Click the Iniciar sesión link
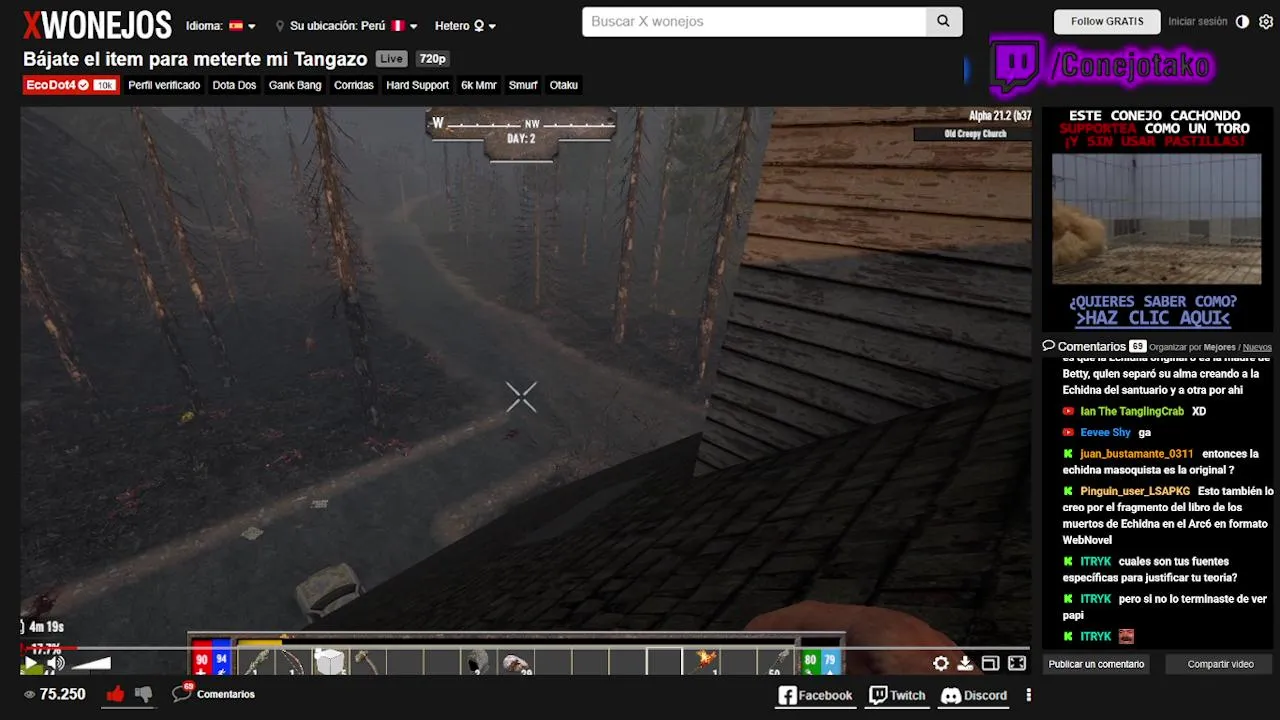The image size is (1280, 720). pyautogui.click(x=1197, y=21)
